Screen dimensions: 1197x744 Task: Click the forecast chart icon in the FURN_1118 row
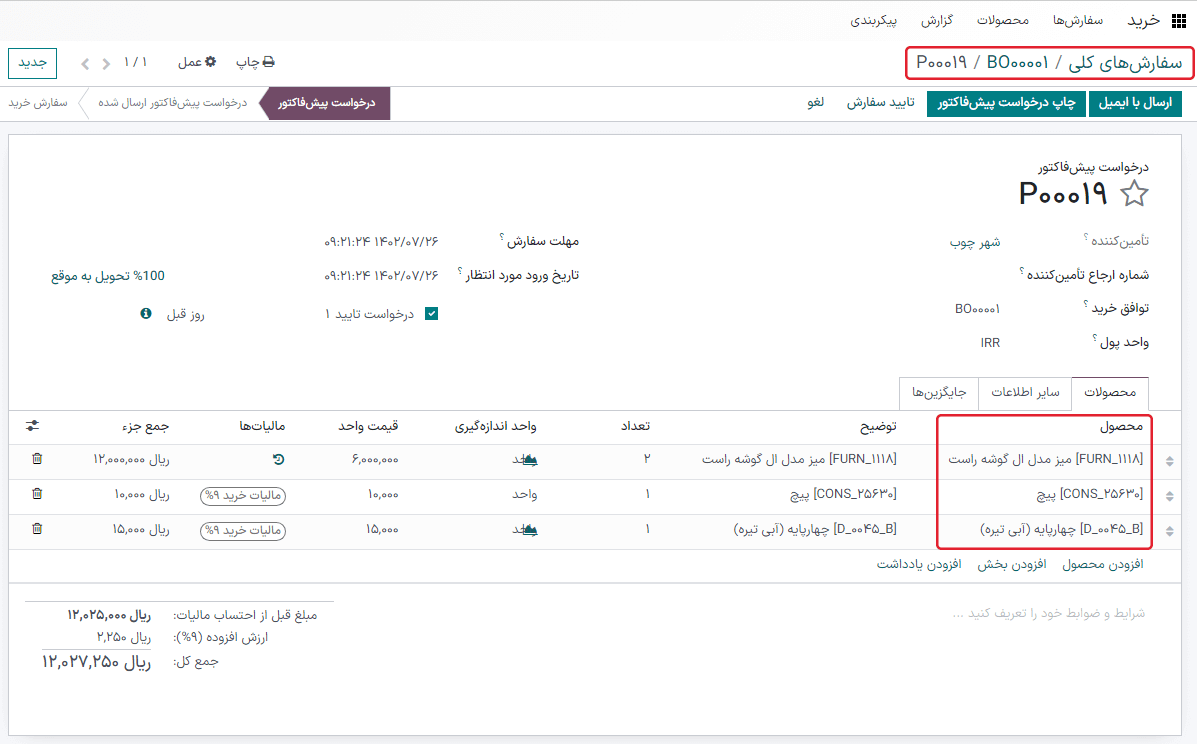(530, 460)
